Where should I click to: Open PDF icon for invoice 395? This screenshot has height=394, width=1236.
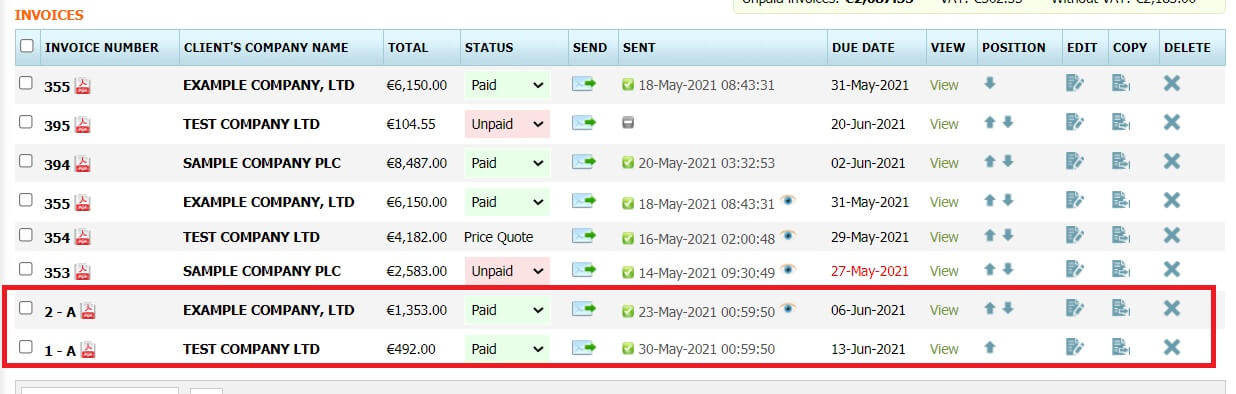coord(82,125)
